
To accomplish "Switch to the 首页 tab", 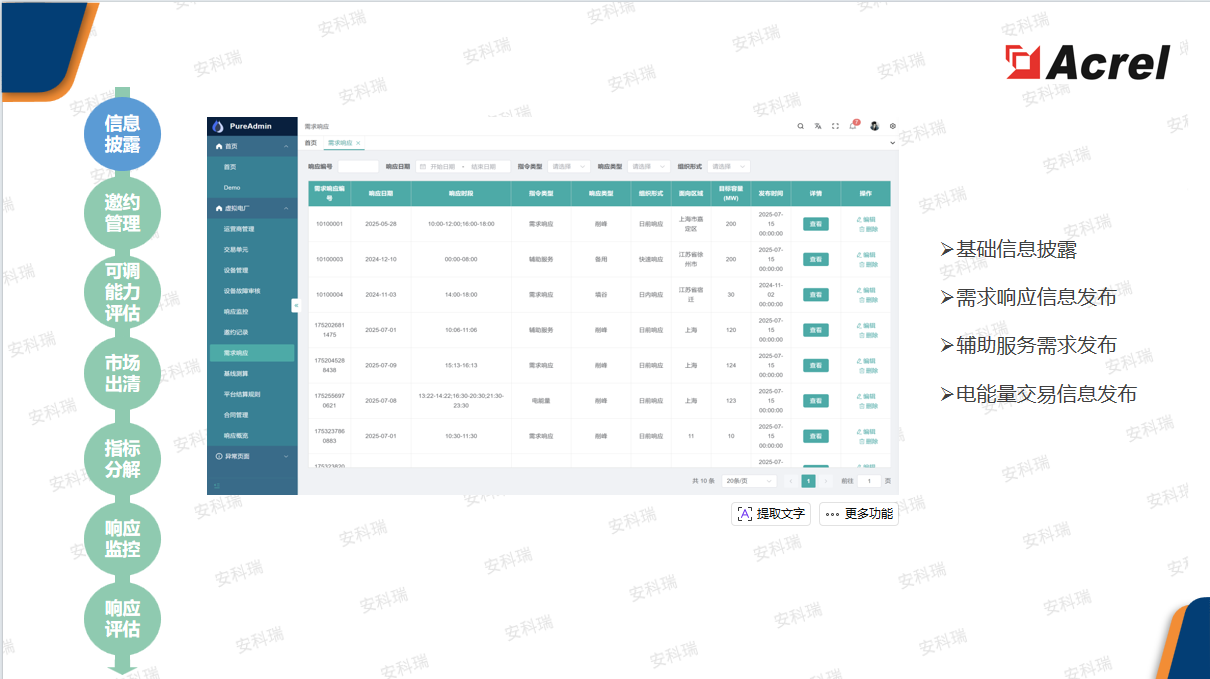I will tap(311, 143).
